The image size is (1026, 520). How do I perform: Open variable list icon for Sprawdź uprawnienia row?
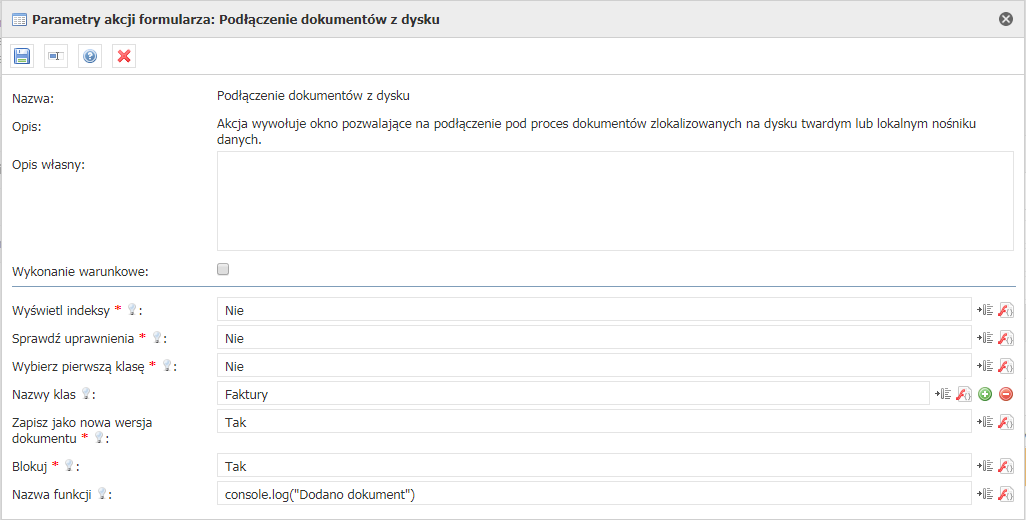click(985, 338)
